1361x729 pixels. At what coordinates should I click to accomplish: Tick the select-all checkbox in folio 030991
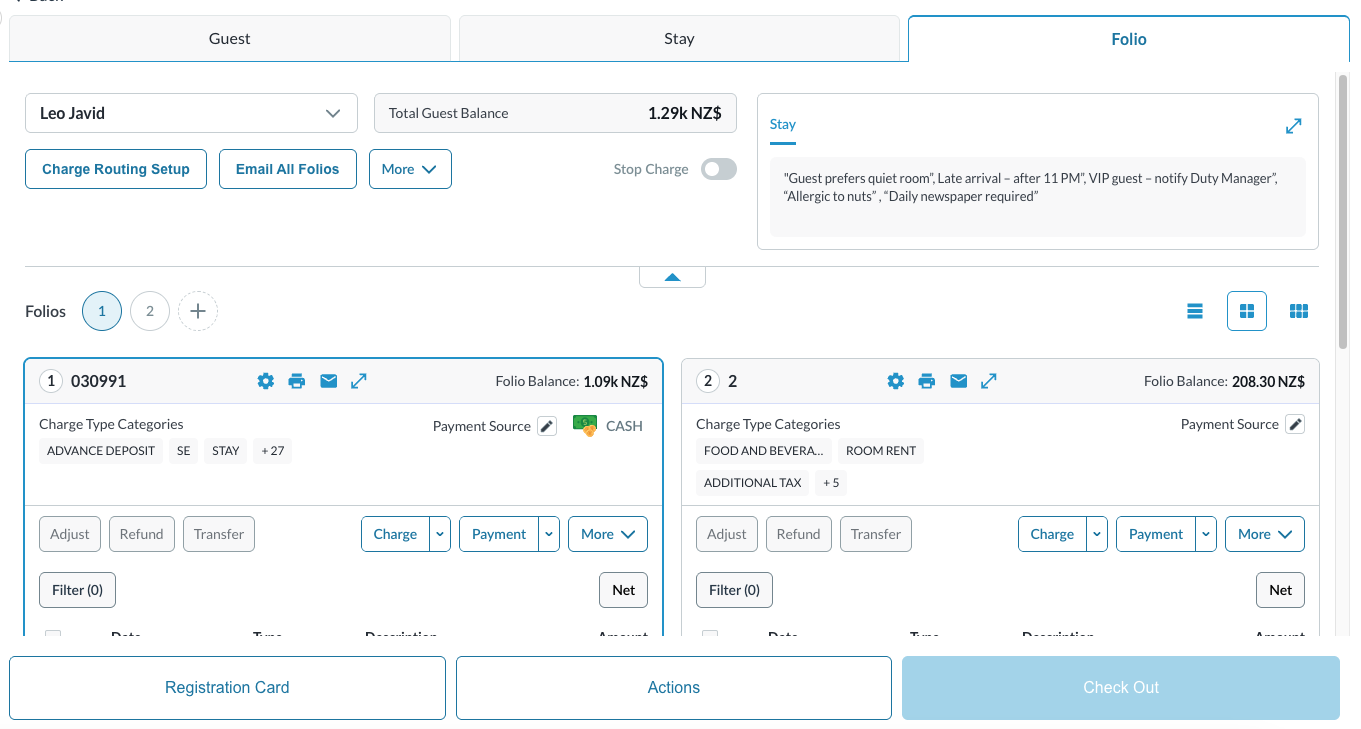[x=53, y=635]
